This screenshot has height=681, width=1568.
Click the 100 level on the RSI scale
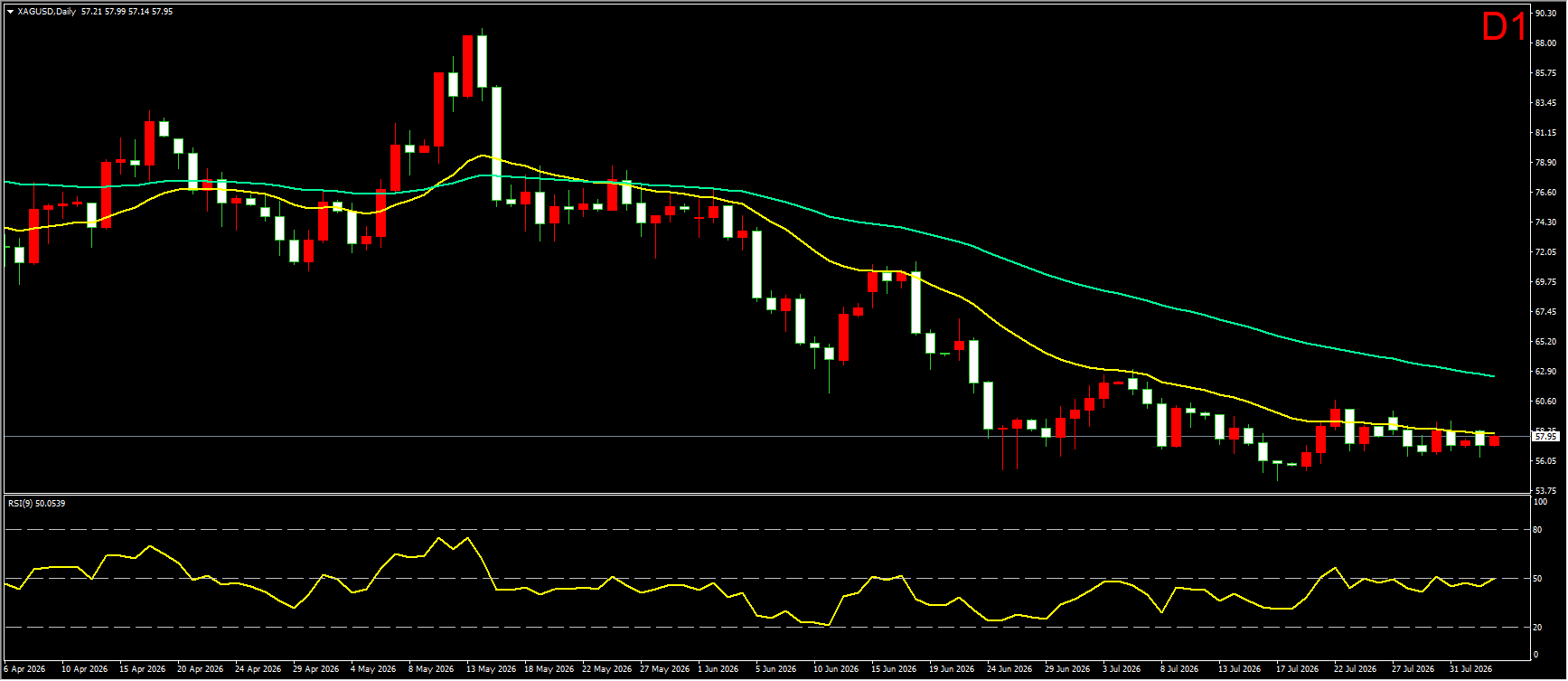point(1541,502)
